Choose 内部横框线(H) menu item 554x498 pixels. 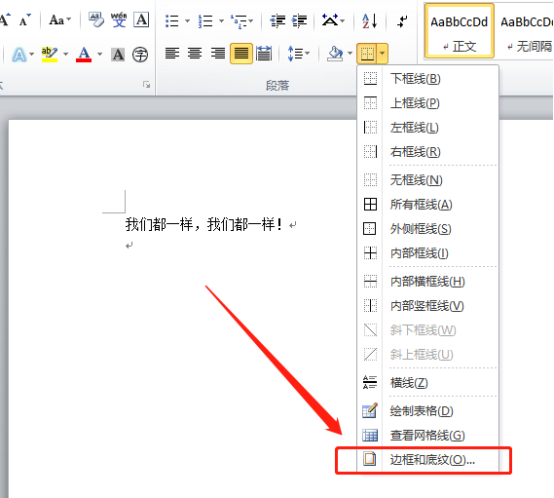(x=428, y=281)
